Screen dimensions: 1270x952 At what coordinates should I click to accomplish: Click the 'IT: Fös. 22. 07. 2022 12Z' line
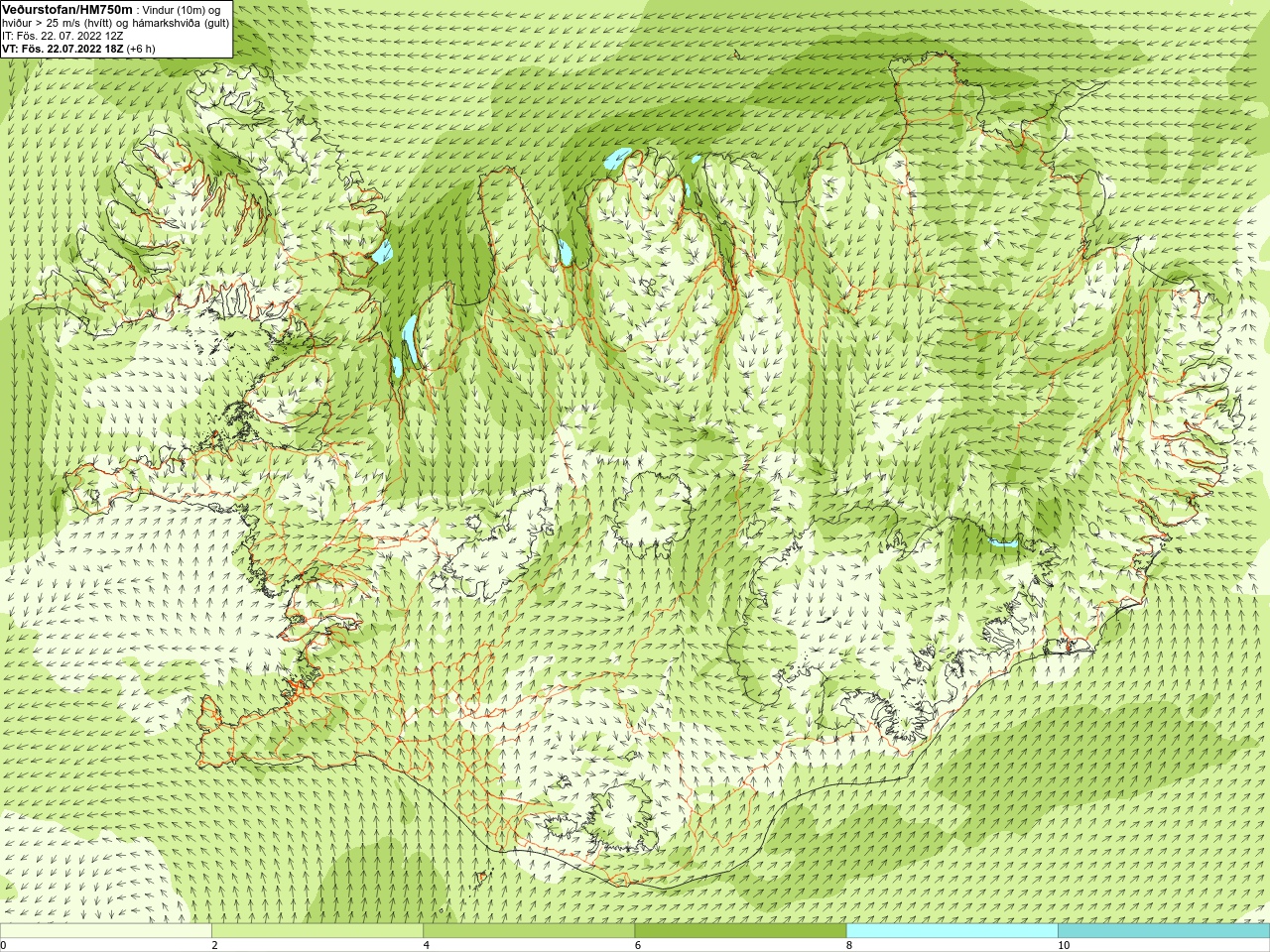point(63,36)
